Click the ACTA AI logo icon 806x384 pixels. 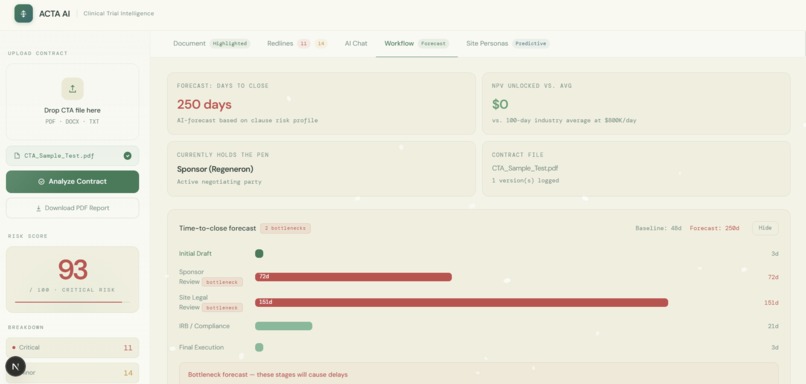coord(24,13)
